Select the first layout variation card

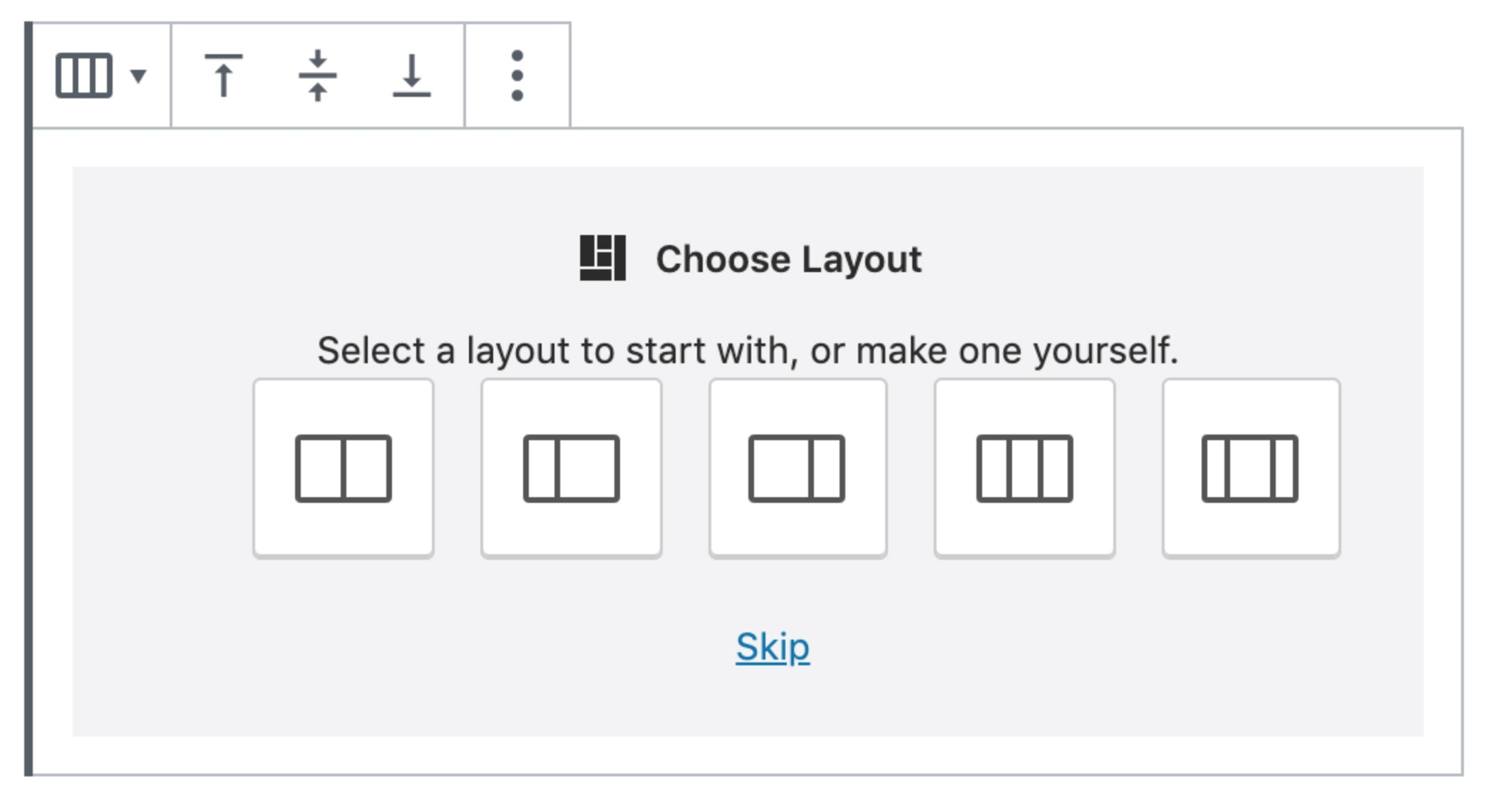coord(344,467)
